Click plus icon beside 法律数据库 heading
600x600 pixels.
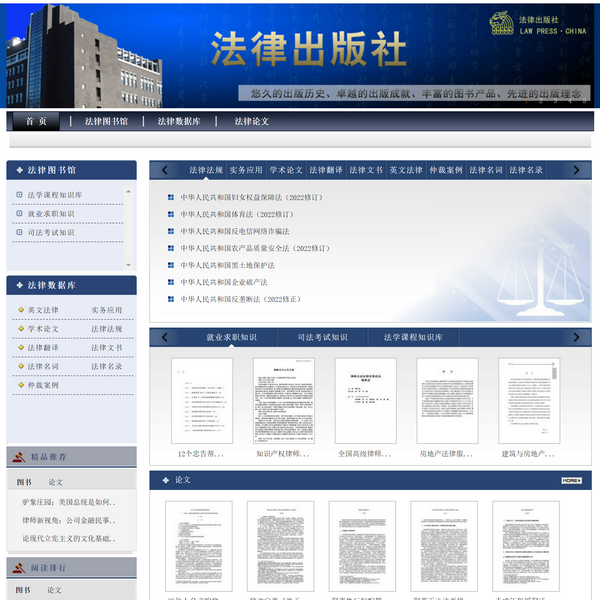17,286
